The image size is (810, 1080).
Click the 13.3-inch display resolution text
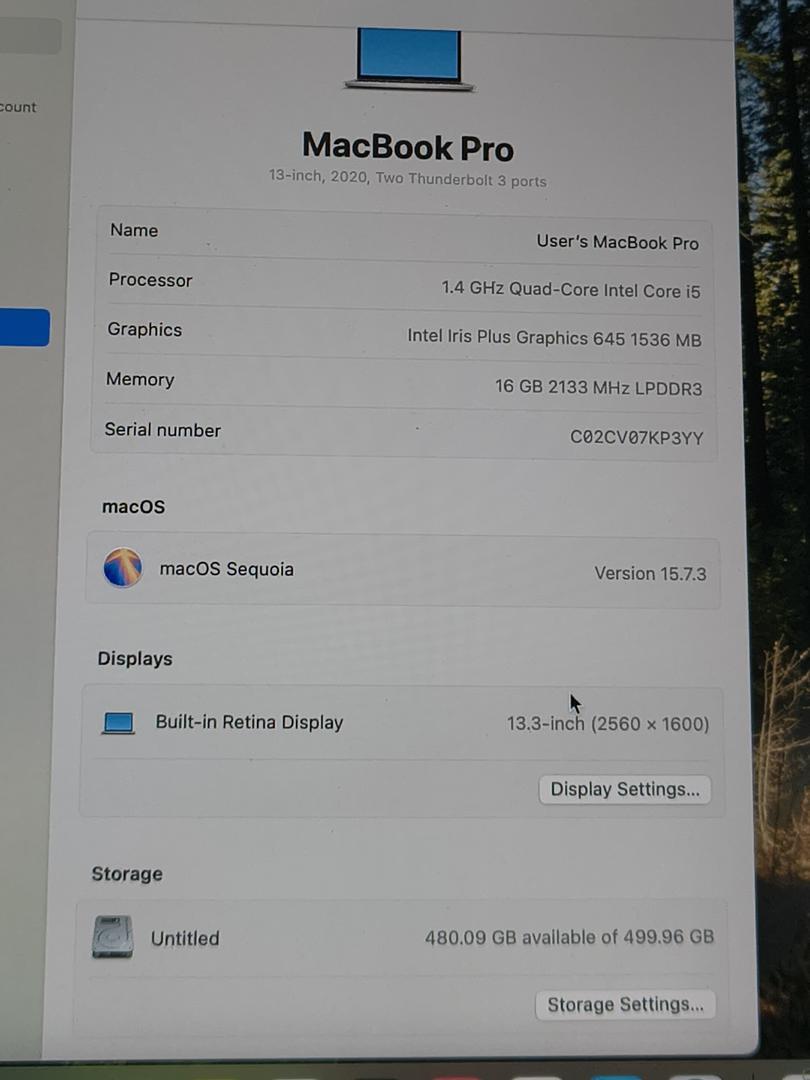pos(607,724)
